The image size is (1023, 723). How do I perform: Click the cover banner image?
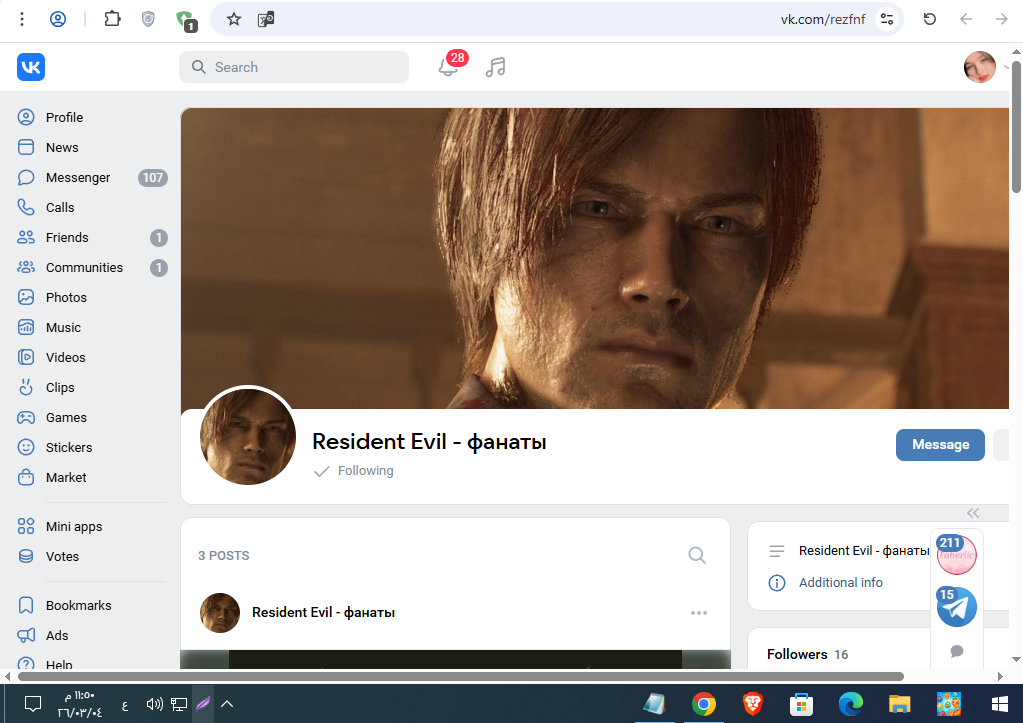pyautogui.click(x=594, y=258)
